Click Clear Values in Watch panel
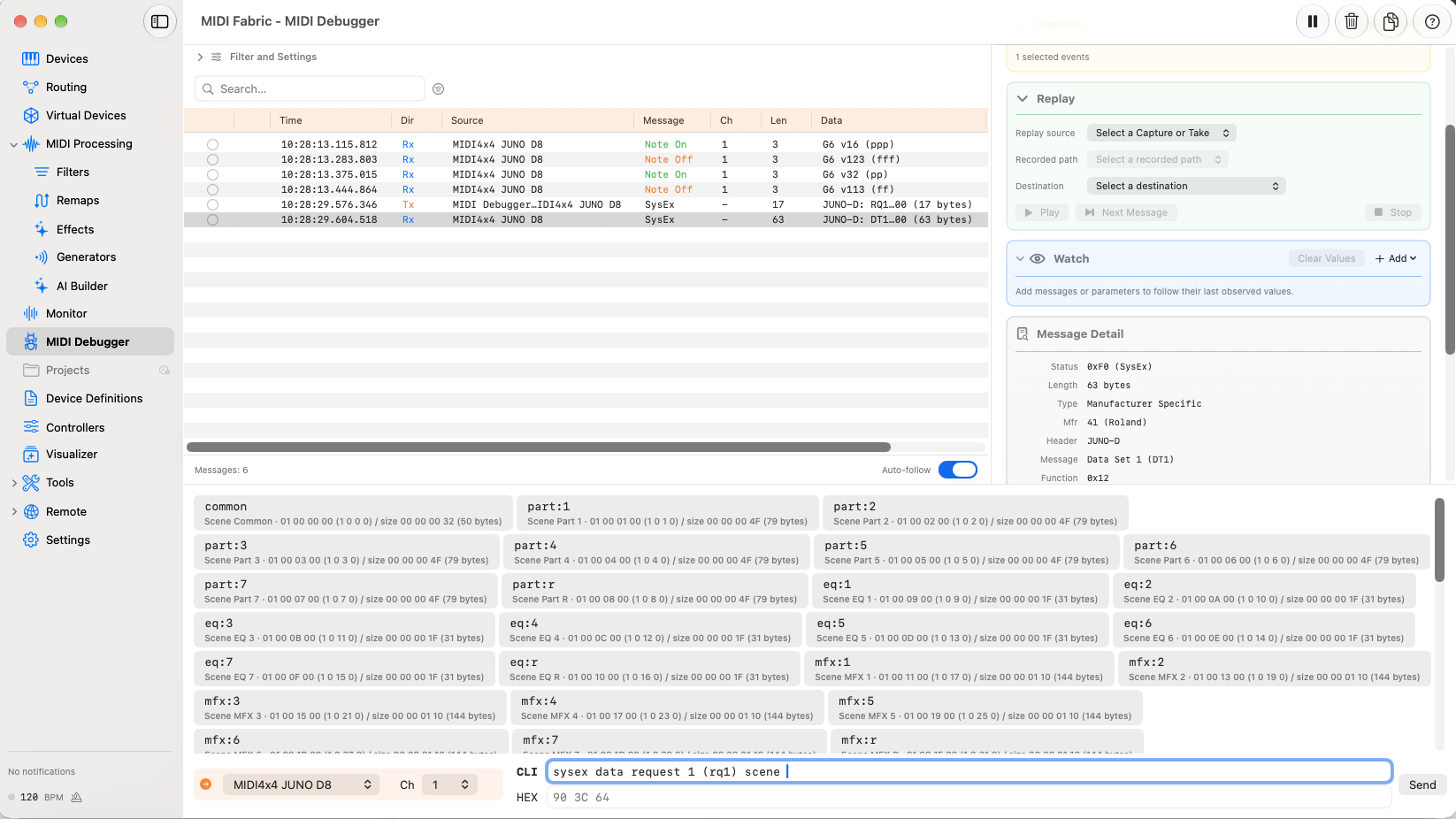Image resolution: width=1456 pixels, height=819 pixels. tap(1326, 258)
